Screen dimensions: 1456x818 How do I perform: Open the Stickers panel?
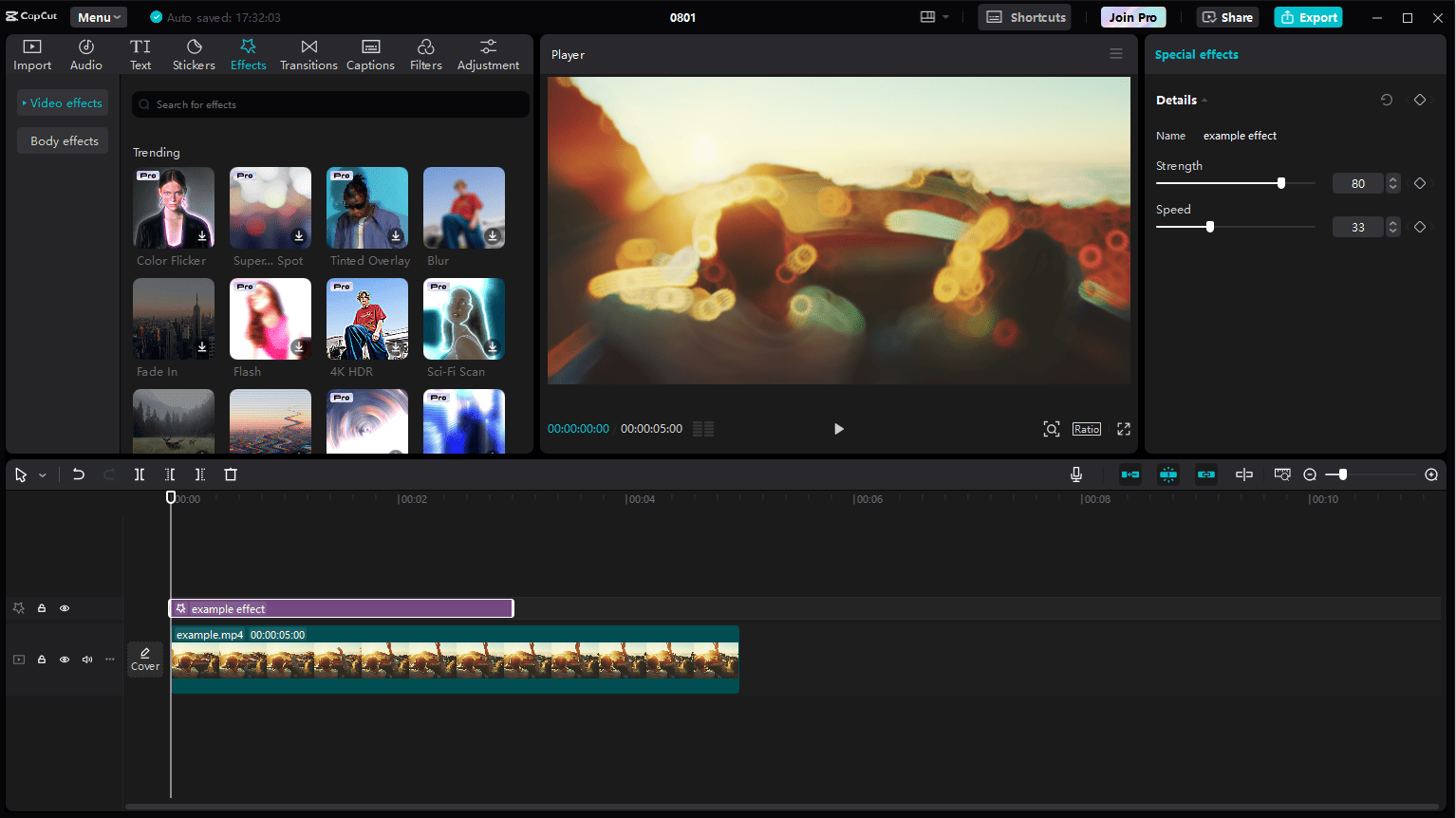194,55
